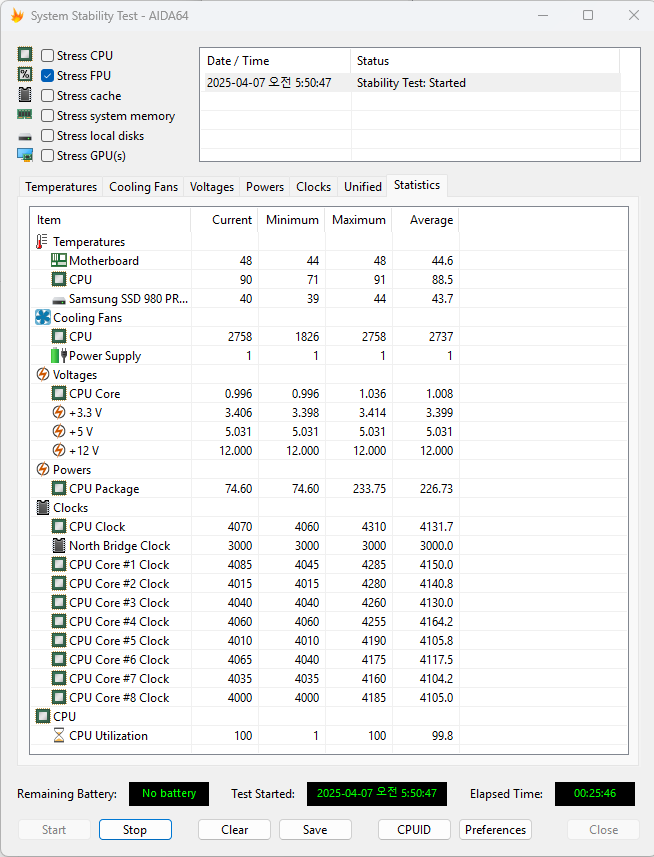Stop the stability test

coord(135,830)
